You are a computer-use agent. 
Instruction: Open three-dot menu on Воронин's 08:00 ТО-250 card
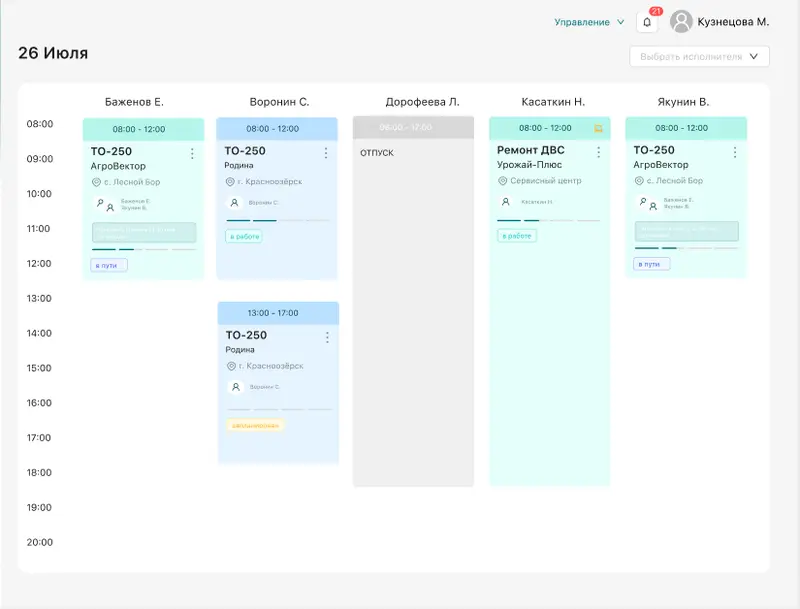[x=325, y=153]
